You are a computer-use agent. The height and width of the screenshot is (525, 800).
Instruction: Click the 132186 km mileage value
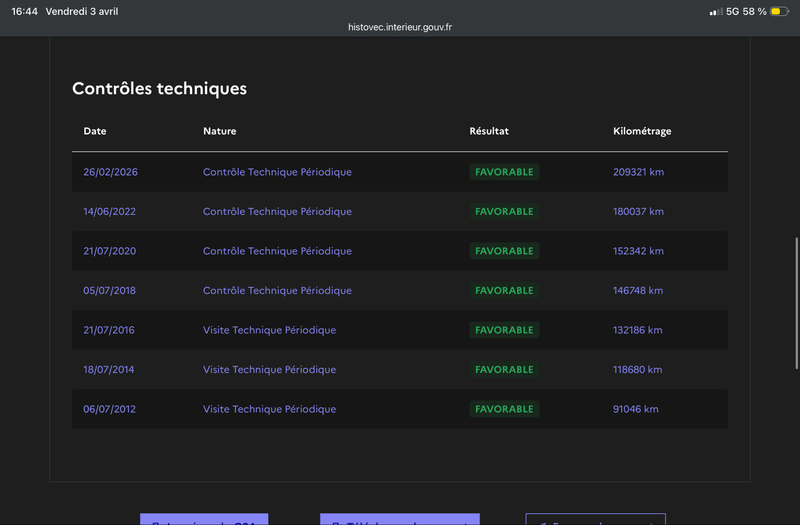[638, 330]
